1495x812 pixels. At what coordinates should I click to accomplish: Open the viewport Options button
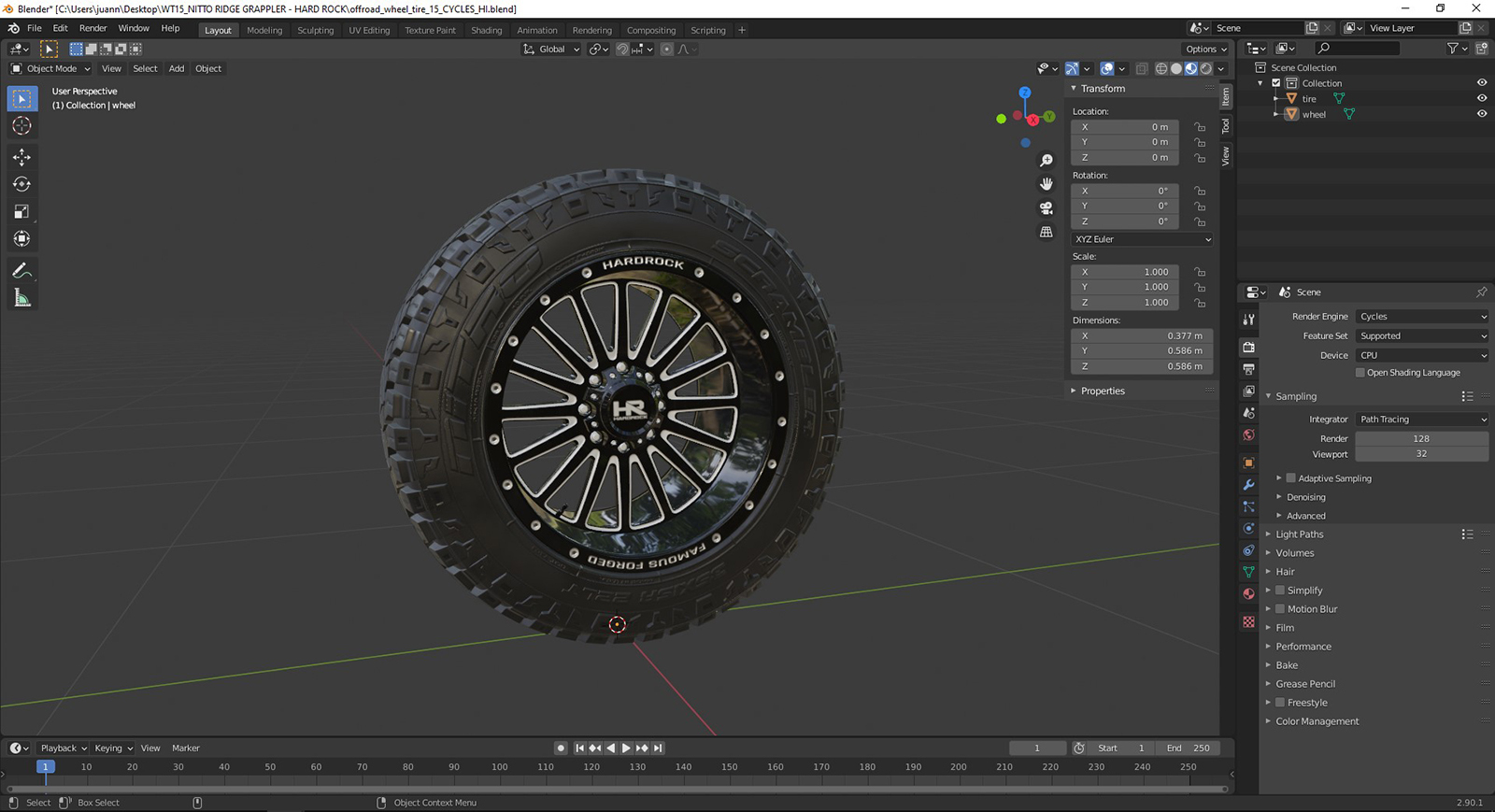point(1206,50)
